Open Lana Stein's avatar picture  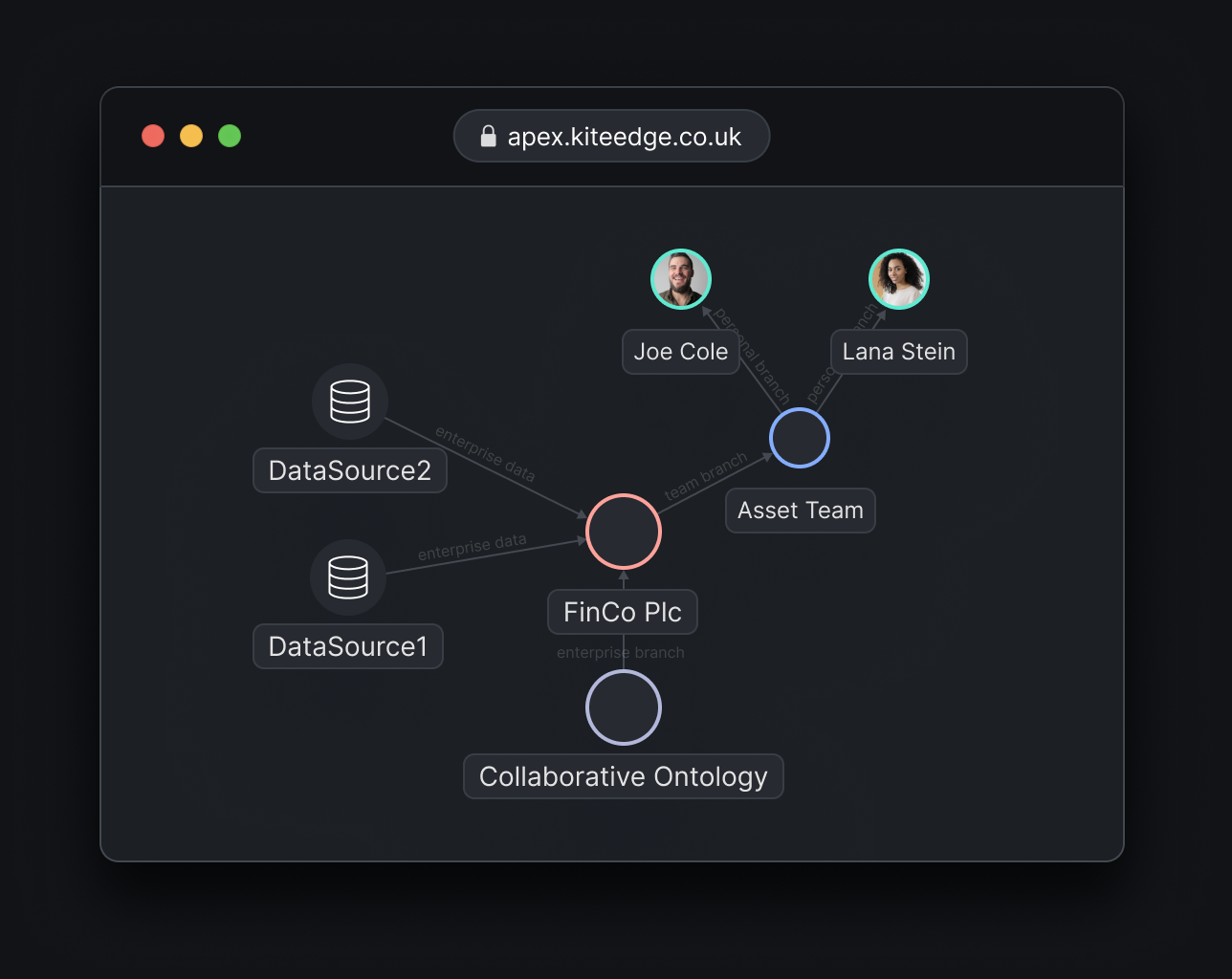(x=898, y=278)
